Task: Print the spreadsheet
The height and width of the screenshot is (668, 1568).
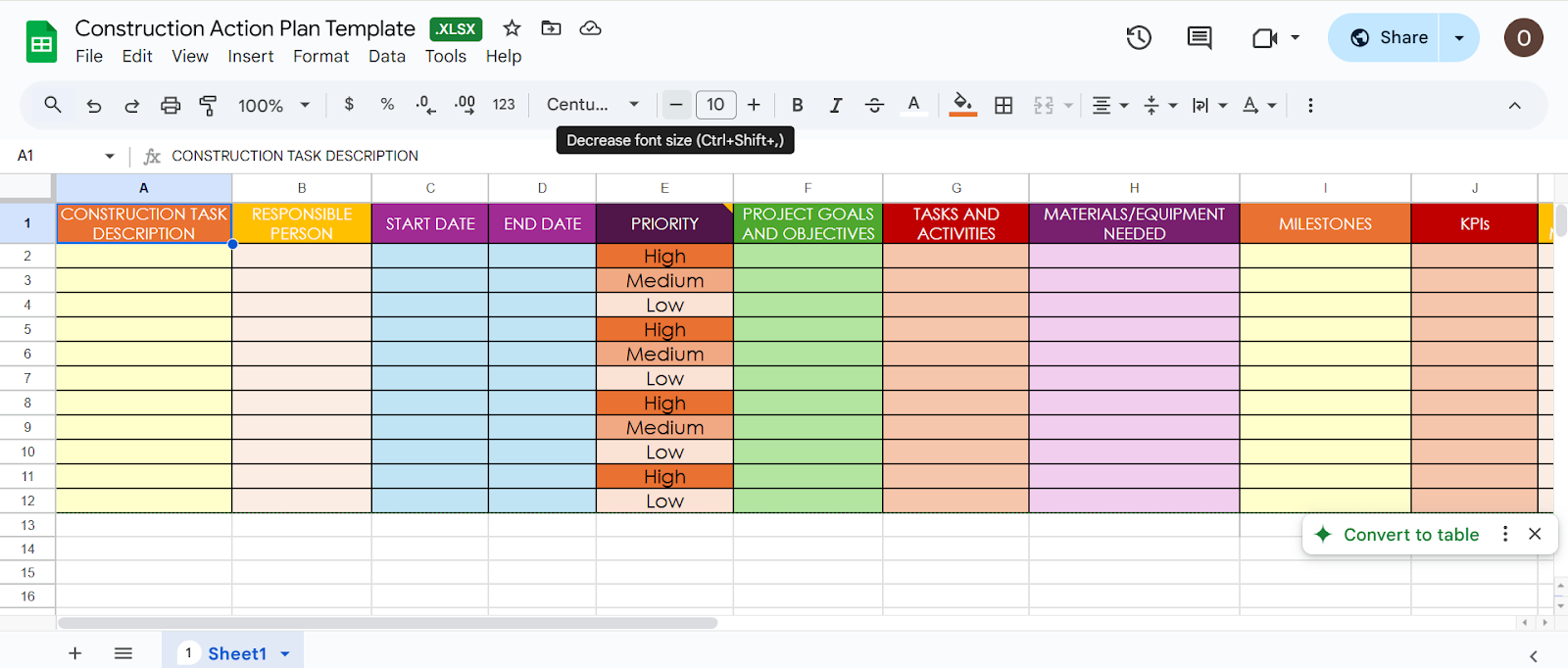Action: pyautogui.click(x=171, y=105)
